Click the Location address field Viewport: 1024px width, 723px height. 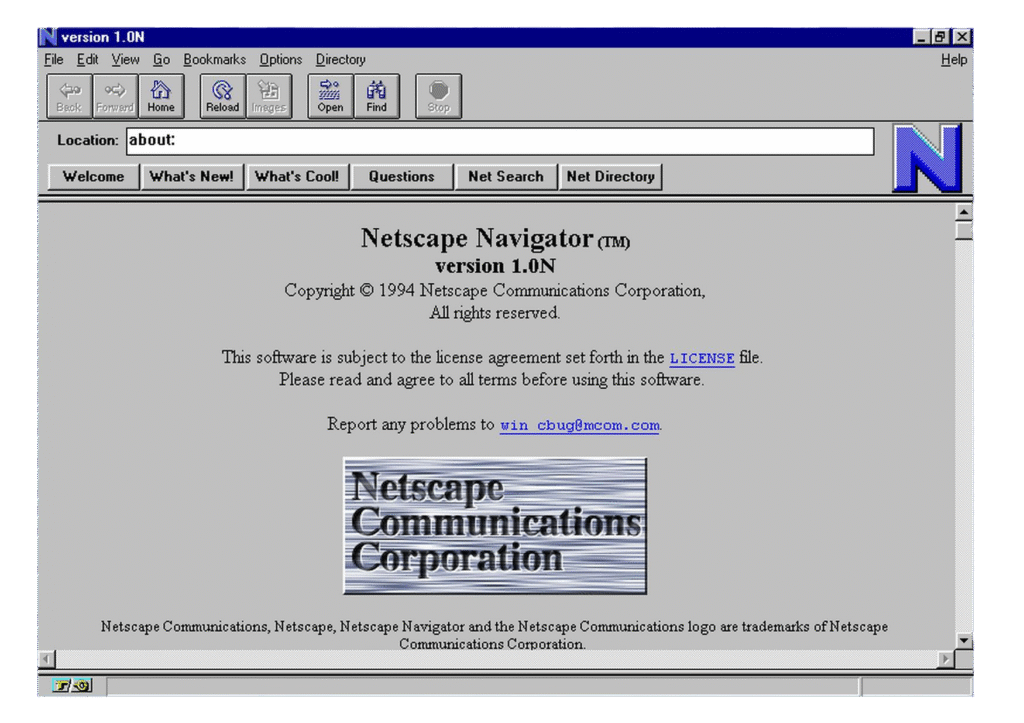500,141
